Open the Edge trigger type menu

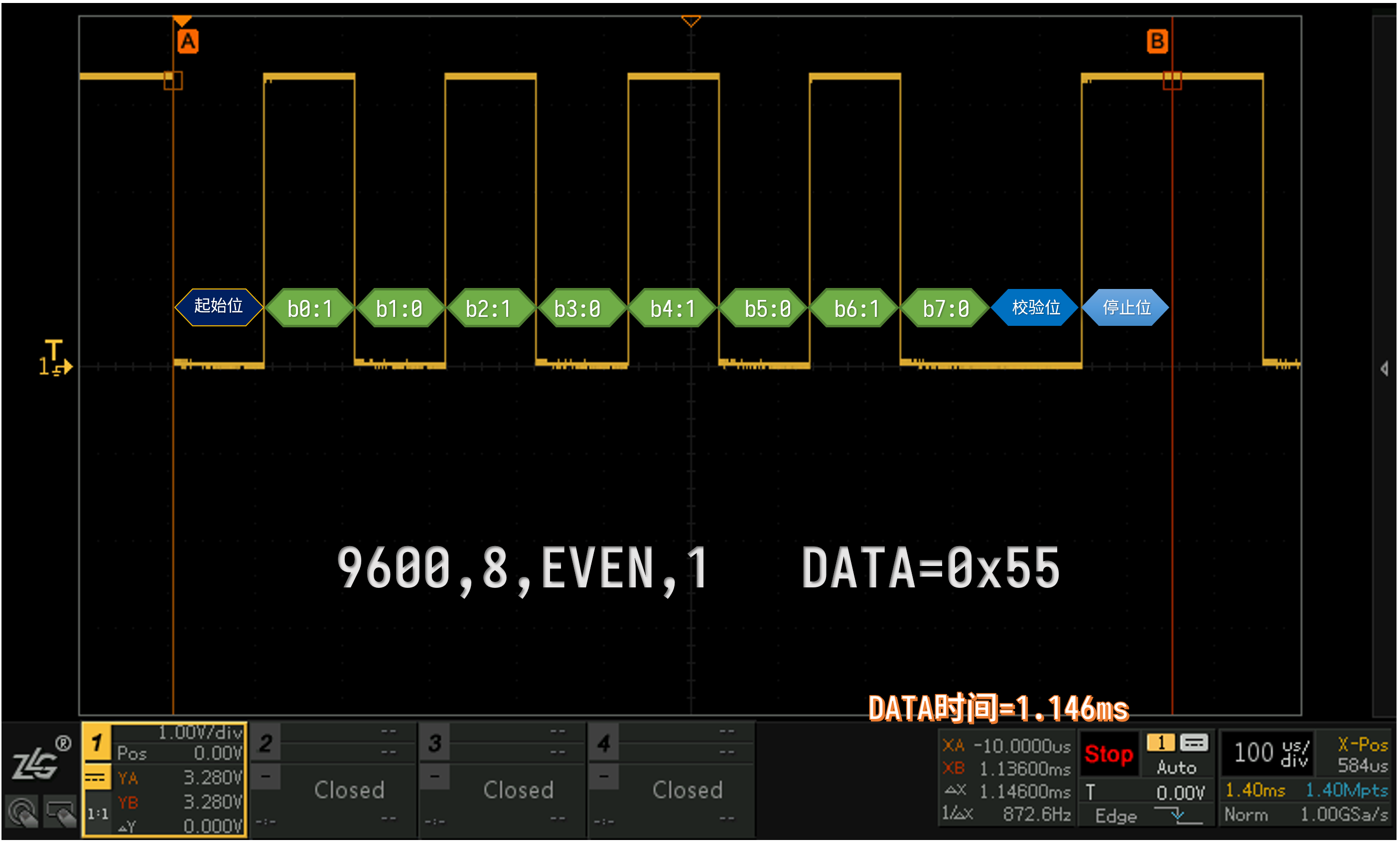[x=1117, y=816]
